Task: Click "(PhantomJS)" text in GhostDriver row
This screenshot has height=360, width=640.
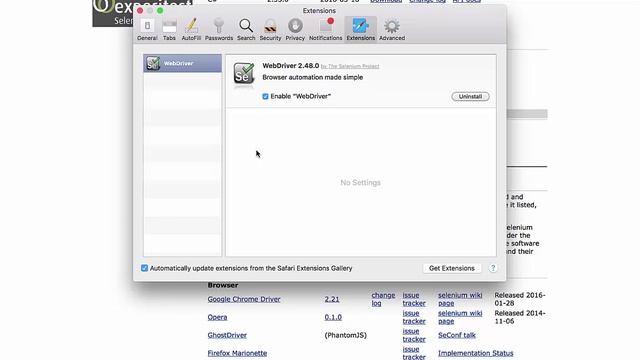Action: point(346,335)
